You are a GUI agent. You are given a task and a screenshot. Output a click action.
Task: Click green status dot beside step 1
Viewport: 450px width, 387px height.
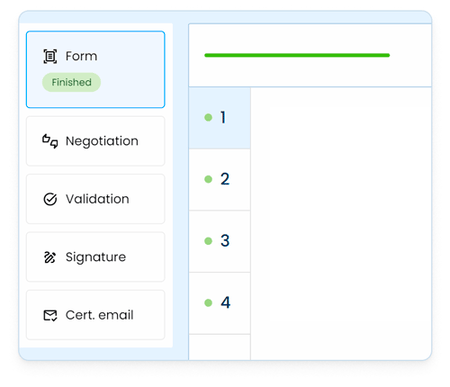[208, 117]
